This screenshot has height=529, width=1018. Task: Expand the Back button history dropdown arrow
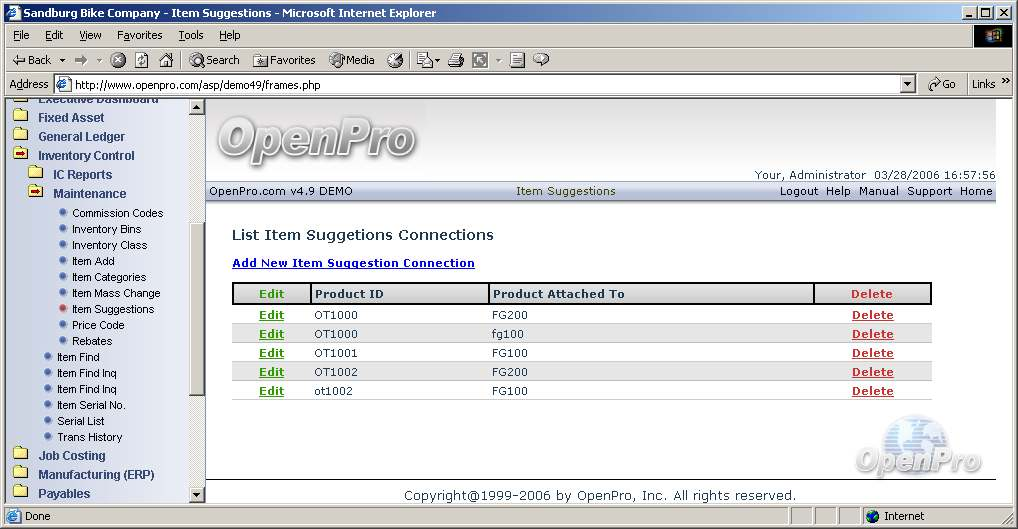(62, 60)
